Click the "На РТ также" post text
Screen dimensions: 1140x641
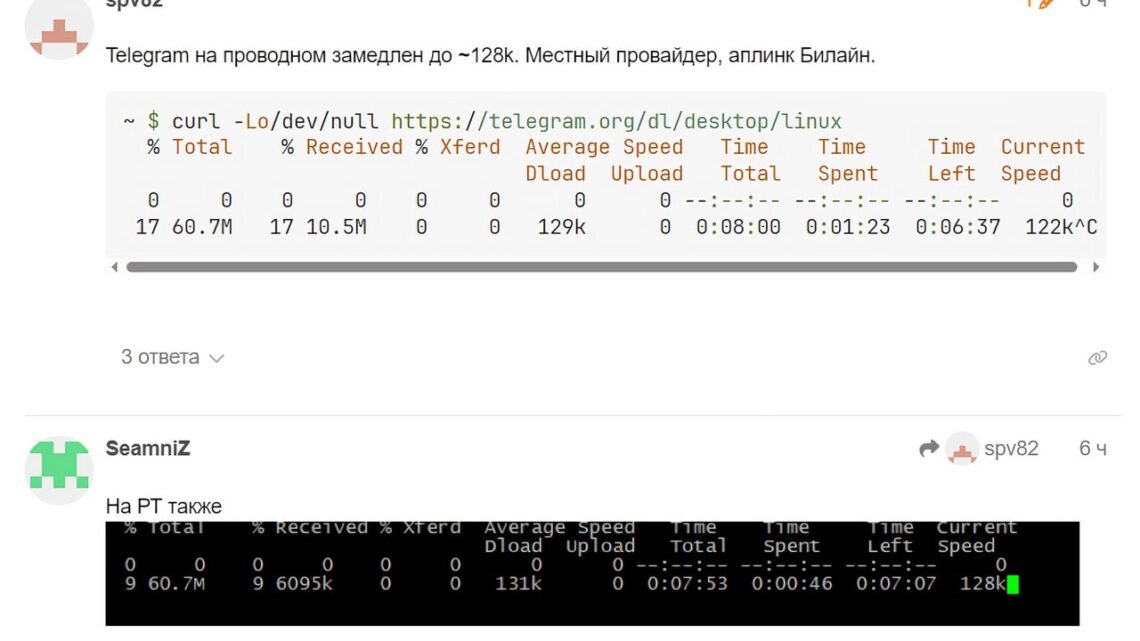point(164,506)
